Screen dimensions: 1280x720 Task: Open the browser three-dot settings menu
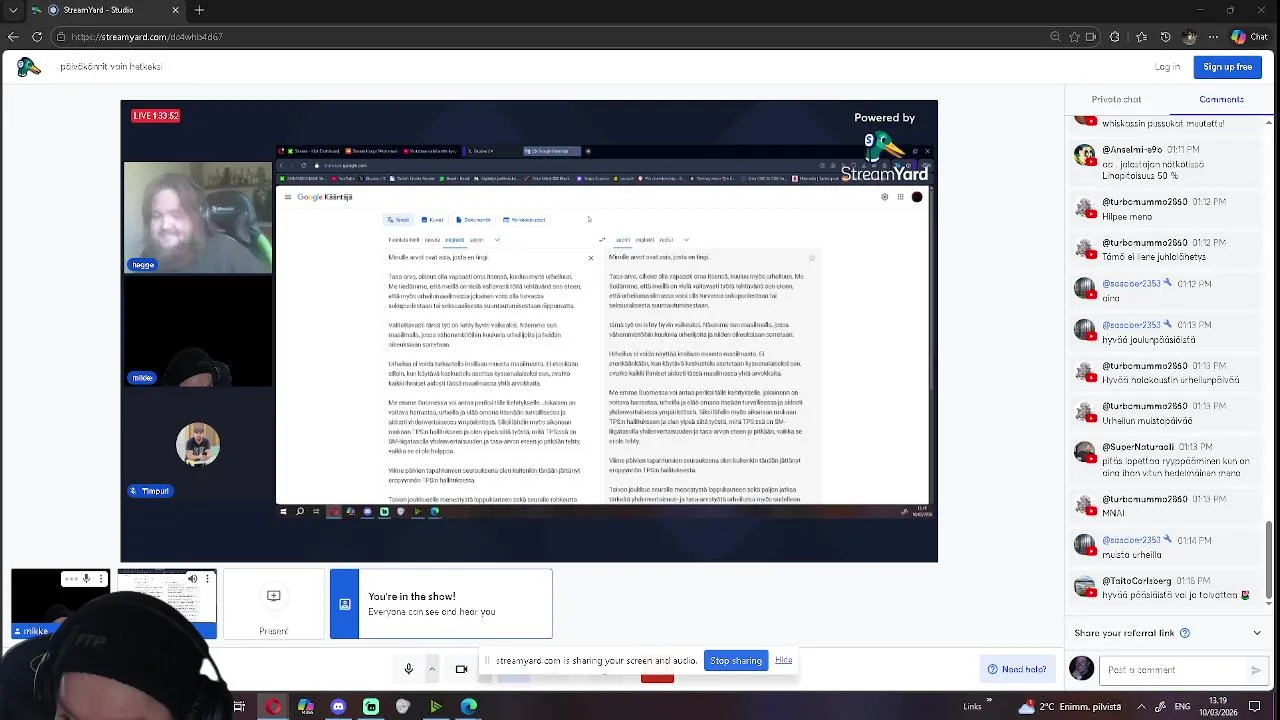[x=1214, y=37]
